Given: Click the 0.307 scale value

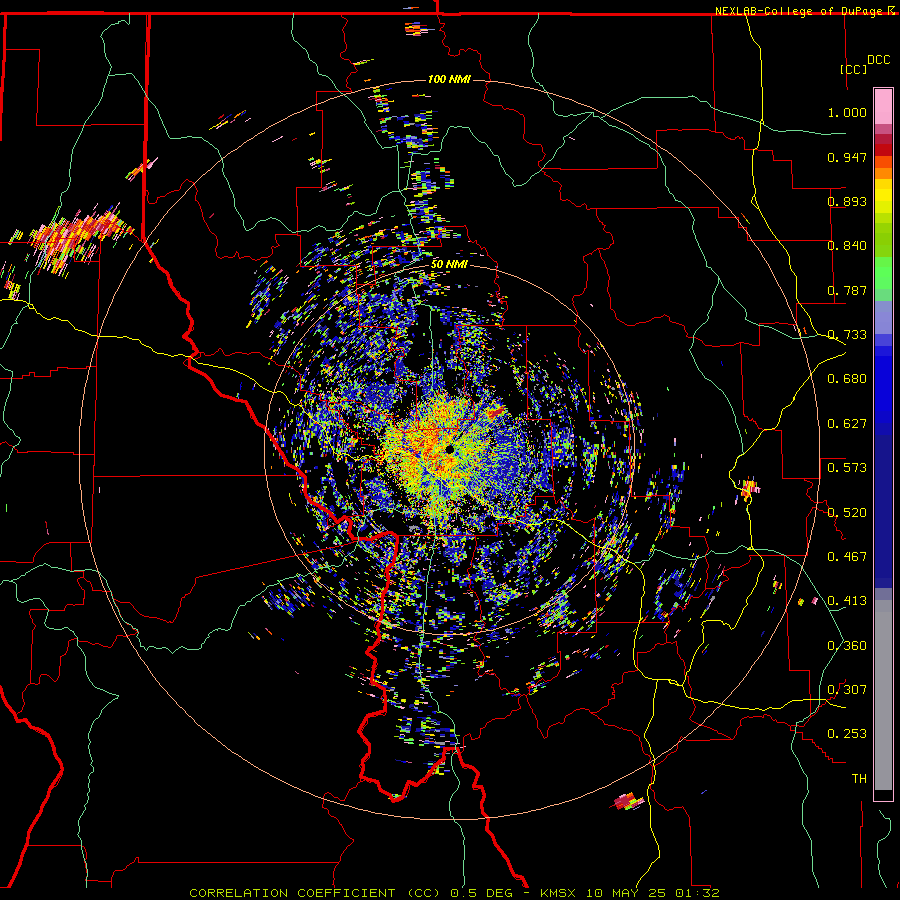Looking at the screenshot, I should click(x=847, y=690).
